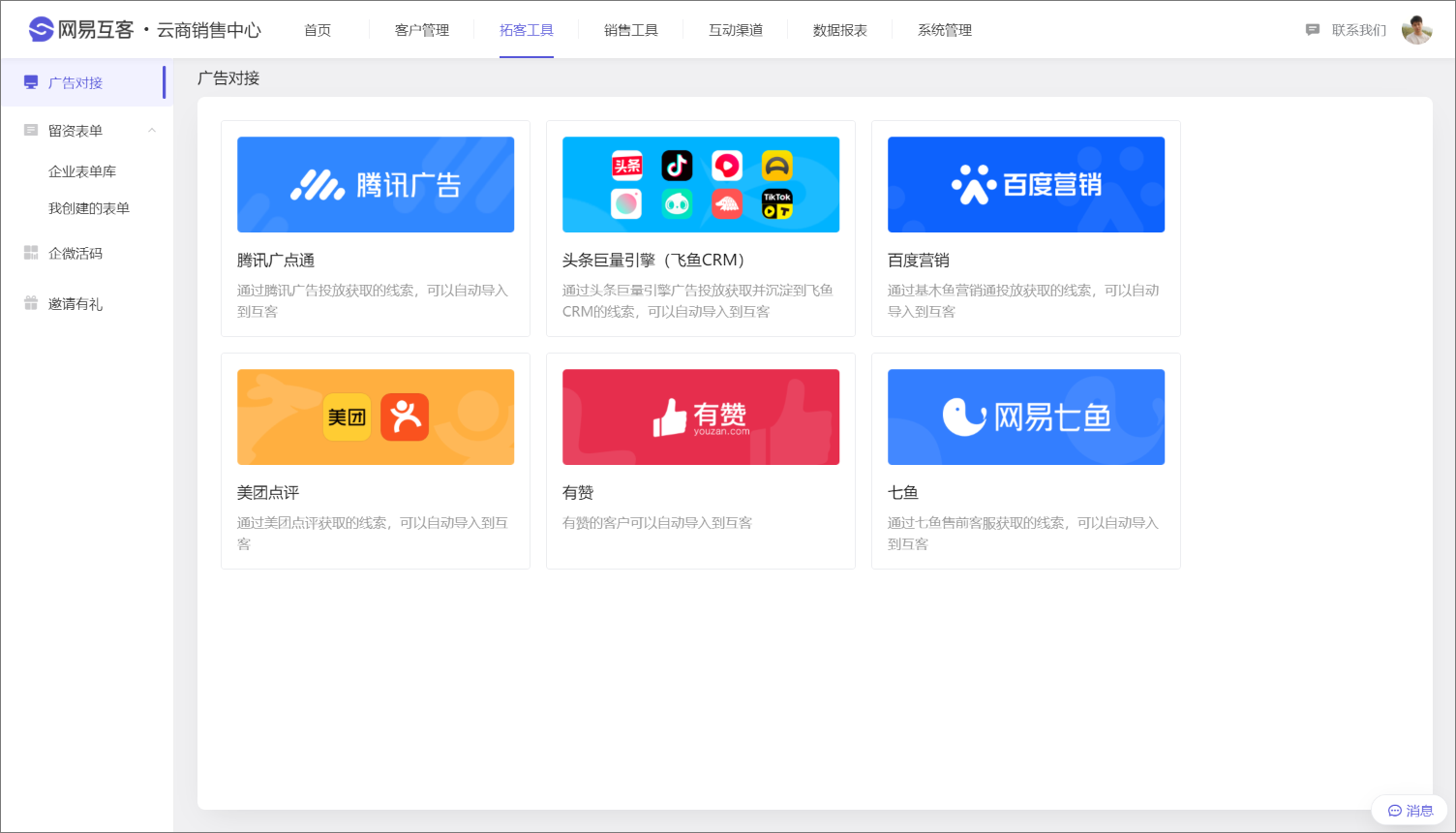
Task: Open the 首页 menu item
Action: point(318,30)
